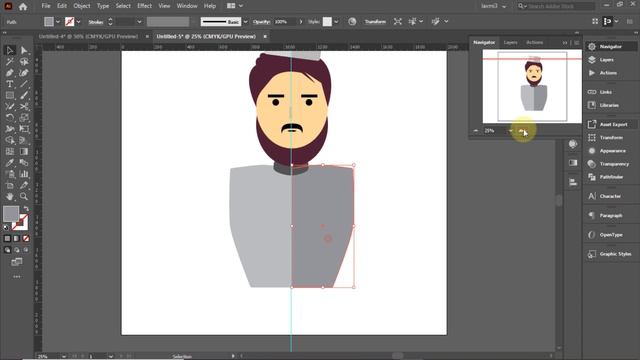640x360 pixels.
Task: Open stroke weight dropdown
Action: (x=140, y=22)
